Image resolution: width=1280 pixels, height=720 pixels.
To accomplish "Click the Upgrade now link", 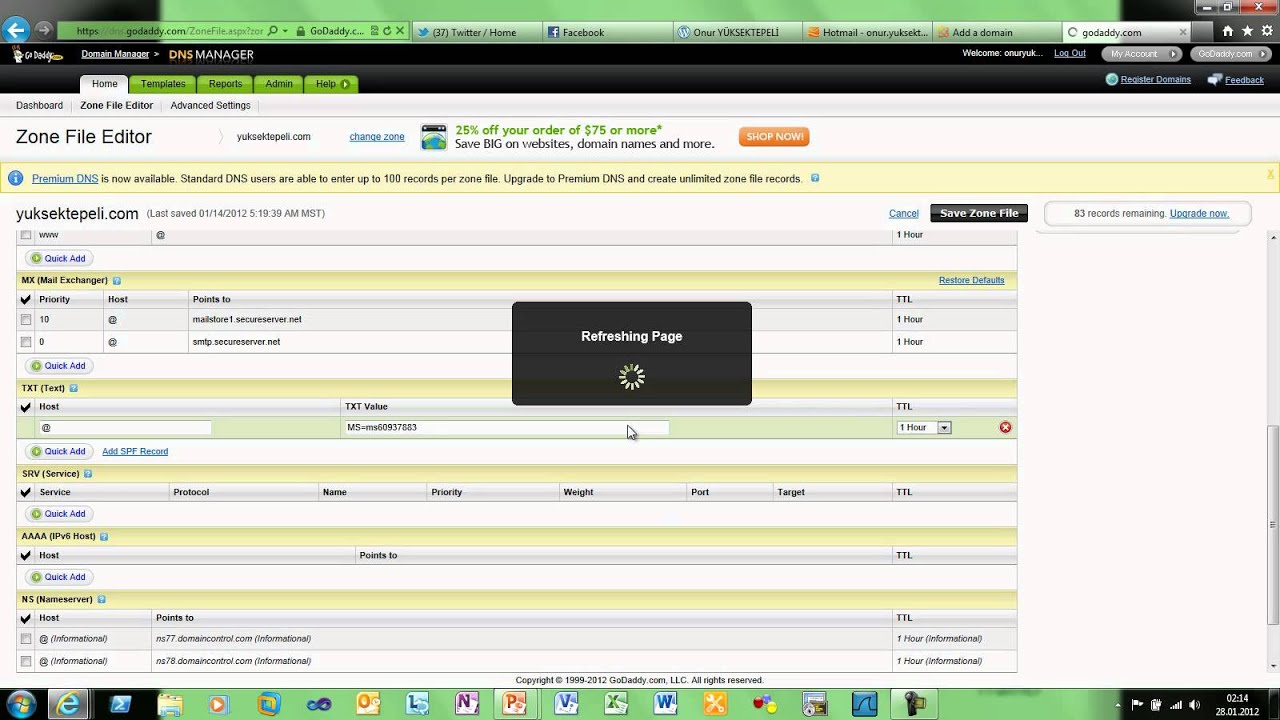I will (1199, 214).
